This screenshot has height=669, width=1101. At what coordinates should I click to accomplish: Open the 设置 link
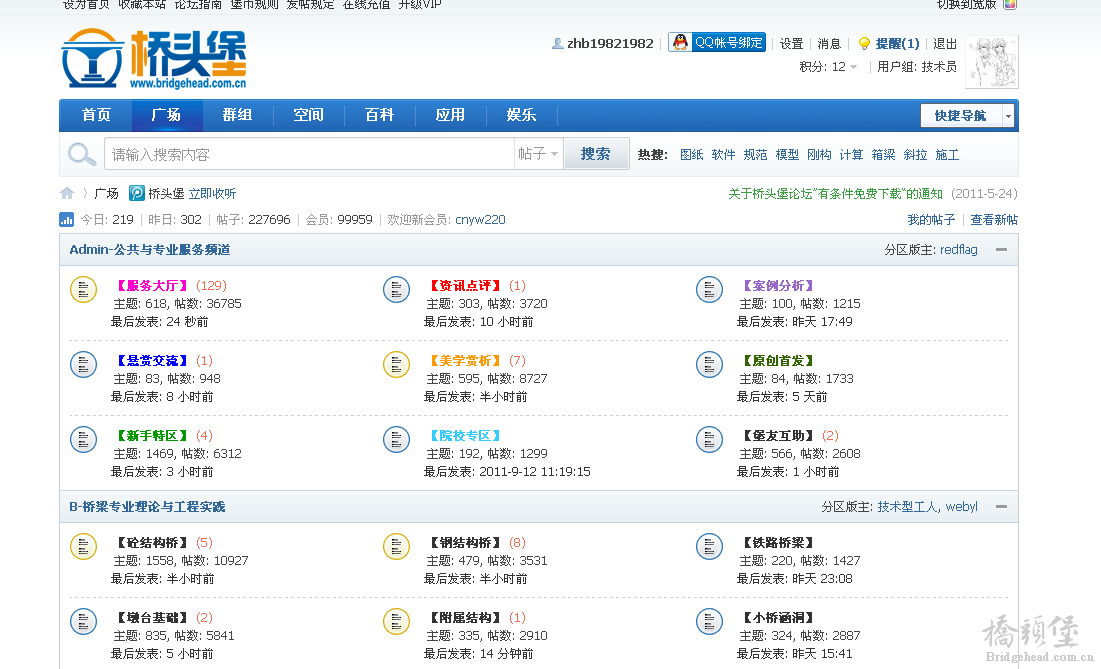tap(791, 44)
